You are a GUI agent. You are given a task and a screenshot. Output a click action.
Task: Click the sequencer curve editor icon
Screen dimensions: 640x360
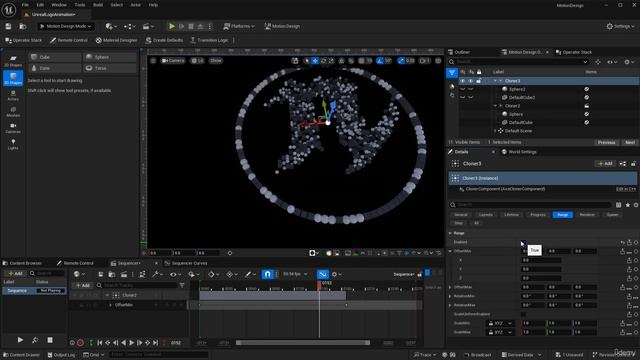[322, 274]
